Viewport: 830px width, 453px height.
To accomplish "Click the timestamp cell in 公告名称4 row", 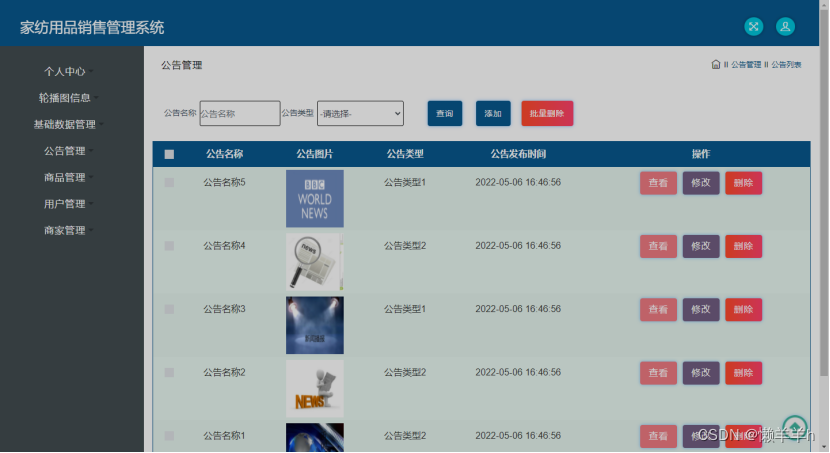I will point(518,246).
